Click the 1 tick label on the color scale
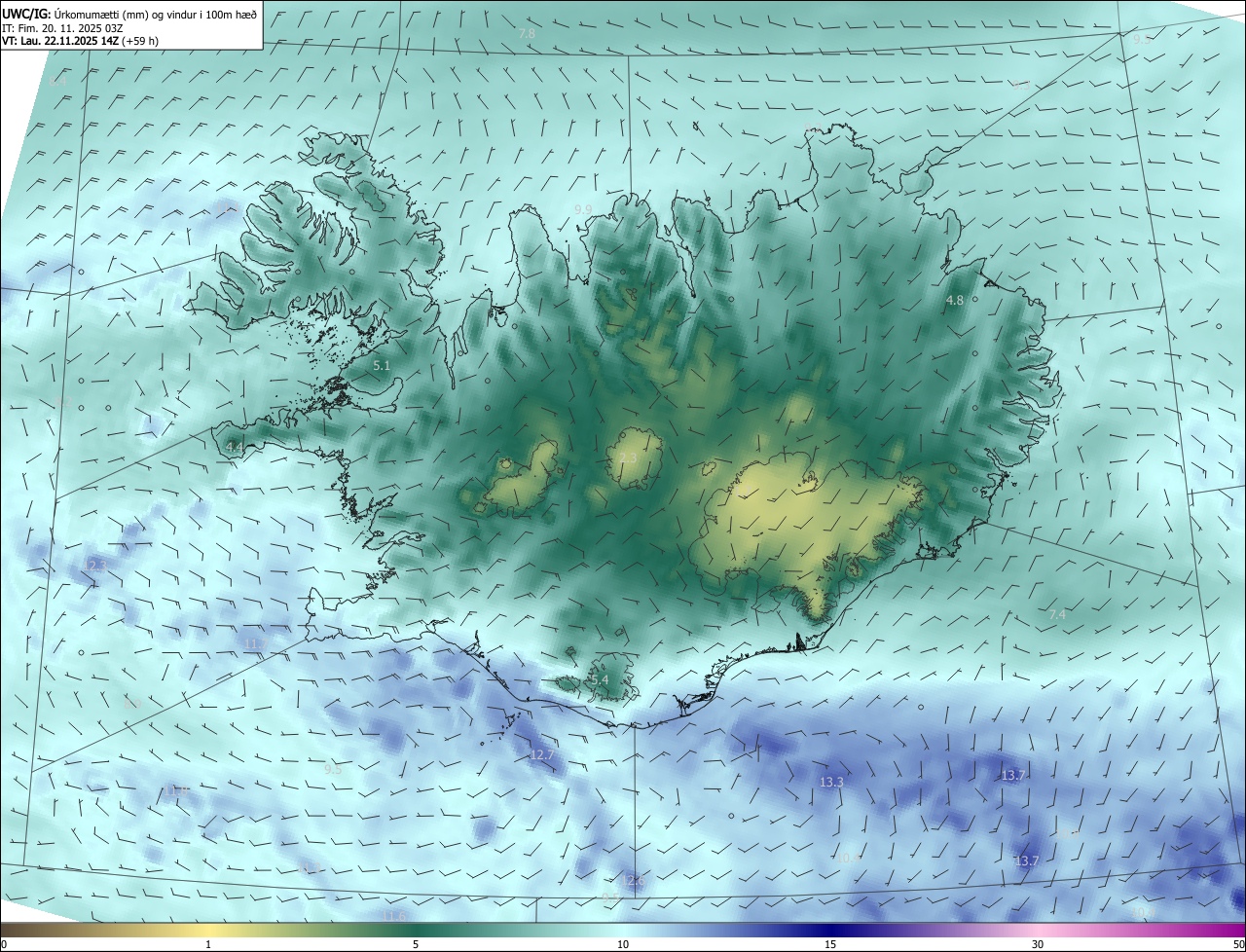The height and width of the screenshot is (952, 1246). click(208, 944)
